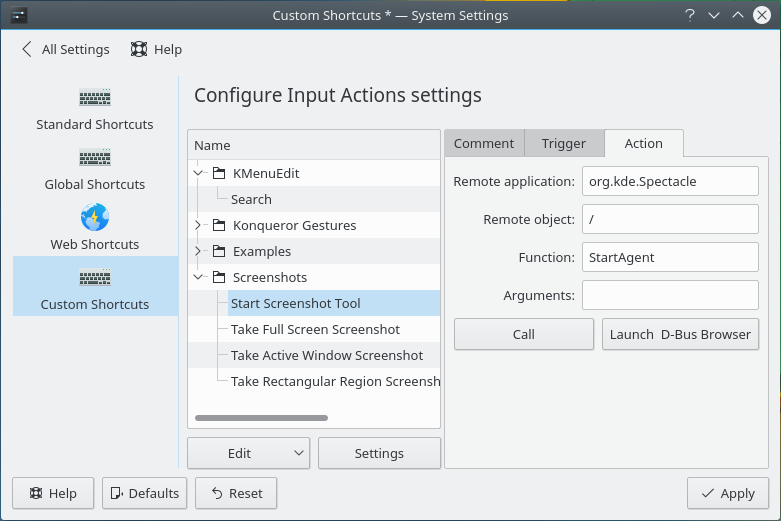This screenshot has height=521, width=781.
Task: Open Web Shortcuts globe icon
Action: coord(95,218)
